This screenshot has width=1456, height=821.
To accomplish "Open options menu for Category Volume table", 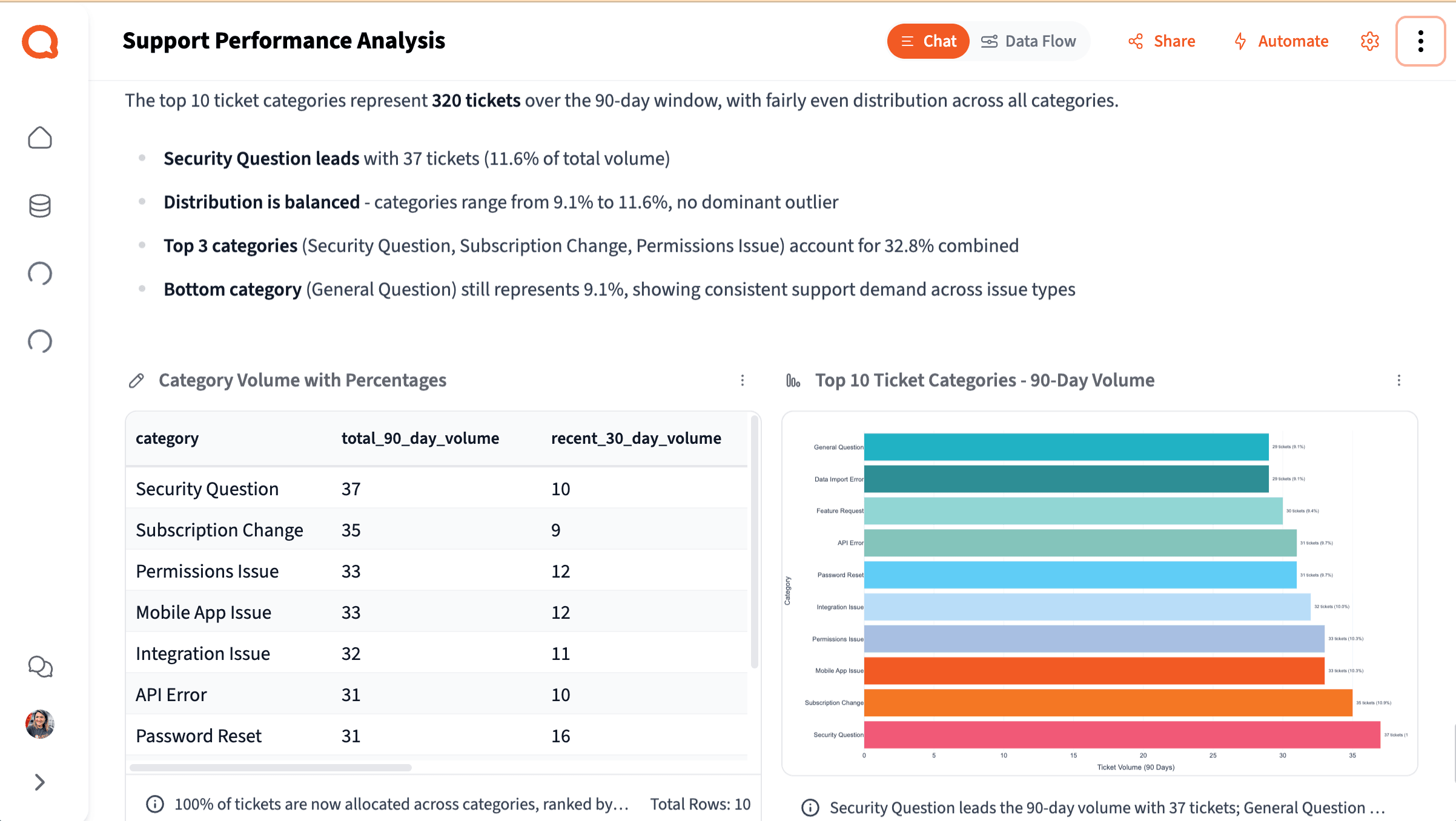I will [x=743, y=380].
